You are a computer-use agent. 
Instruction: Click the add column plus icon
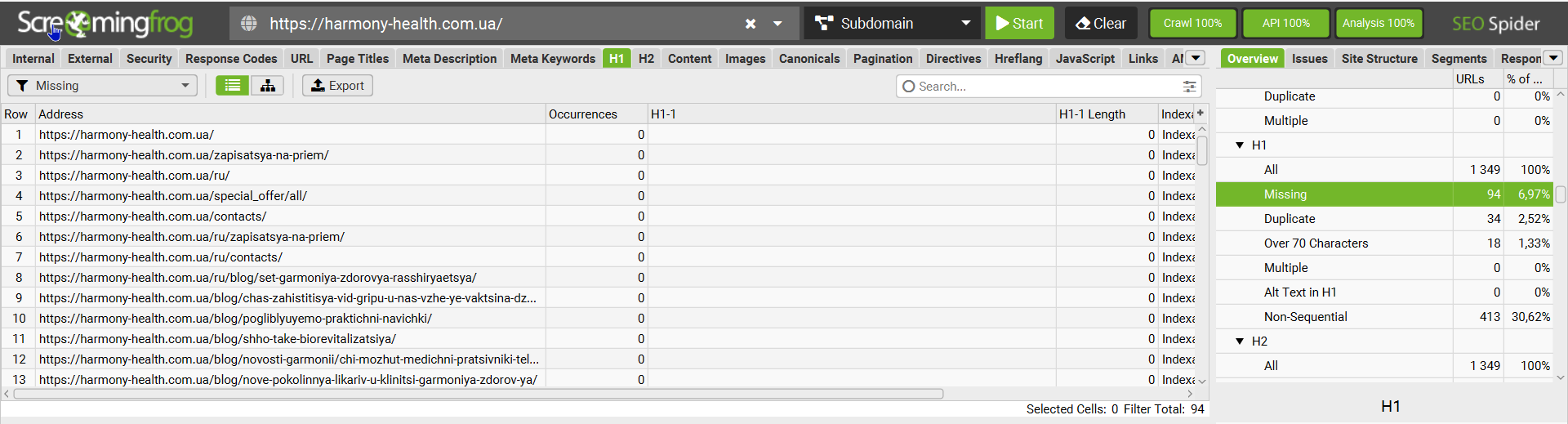click(x=1200, y=114)
